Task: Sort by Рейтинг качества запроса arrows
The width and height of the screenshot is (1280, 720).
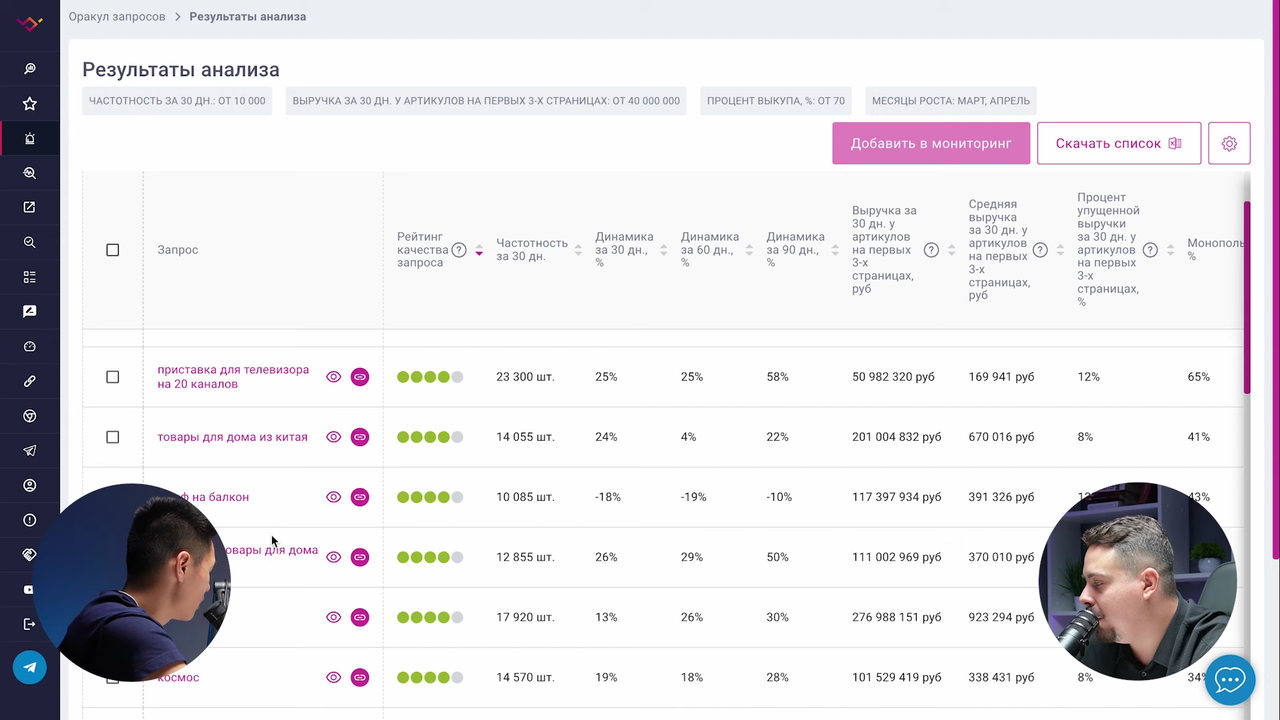Action: 479,250
